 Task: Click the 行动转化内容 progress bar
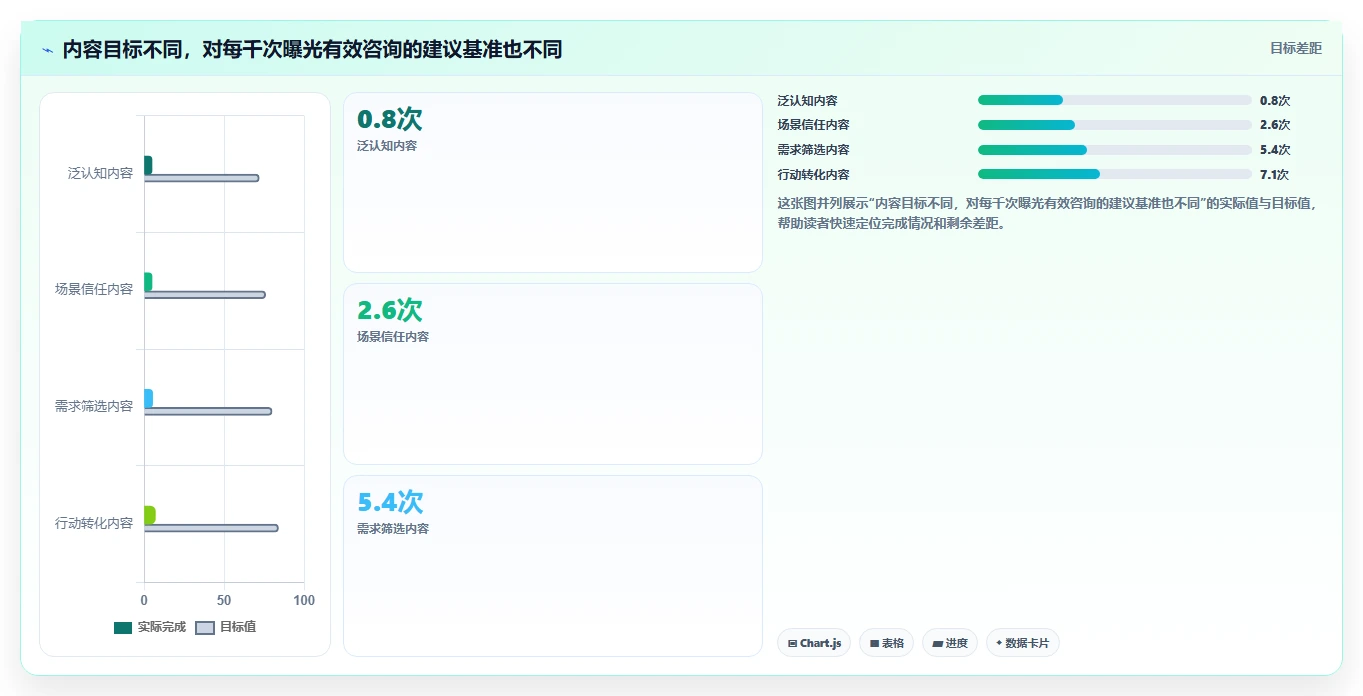[x=1114, y=174]
